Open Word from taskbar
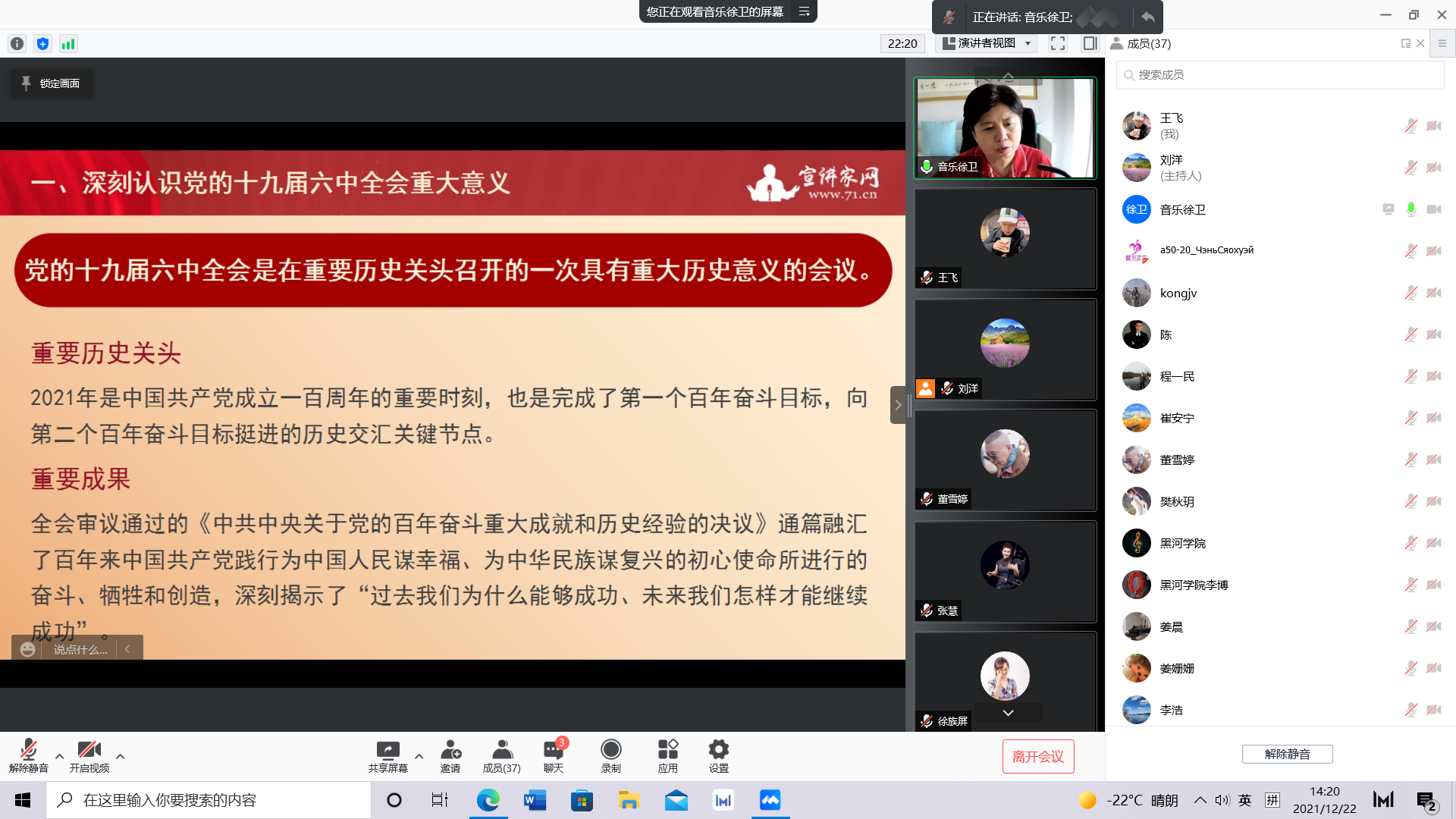Image resolution: width=1456 pixels, height=819 pixels. click(535, 800)
